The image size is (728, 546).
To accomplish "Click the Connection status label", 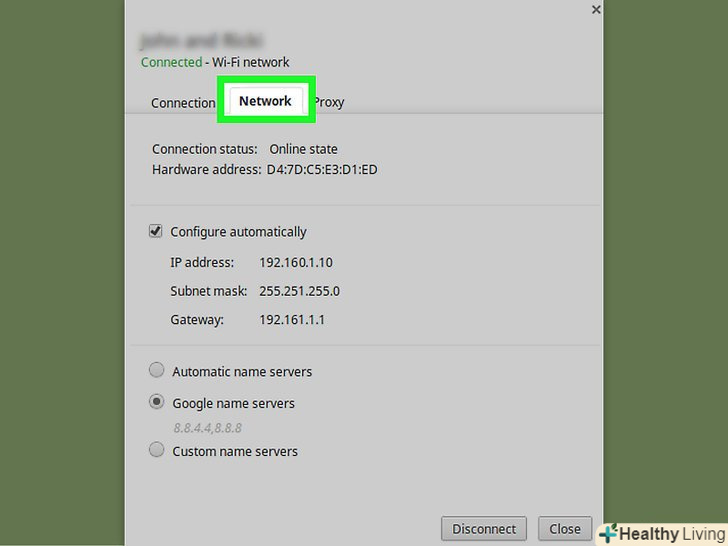I will click(205, 149).
